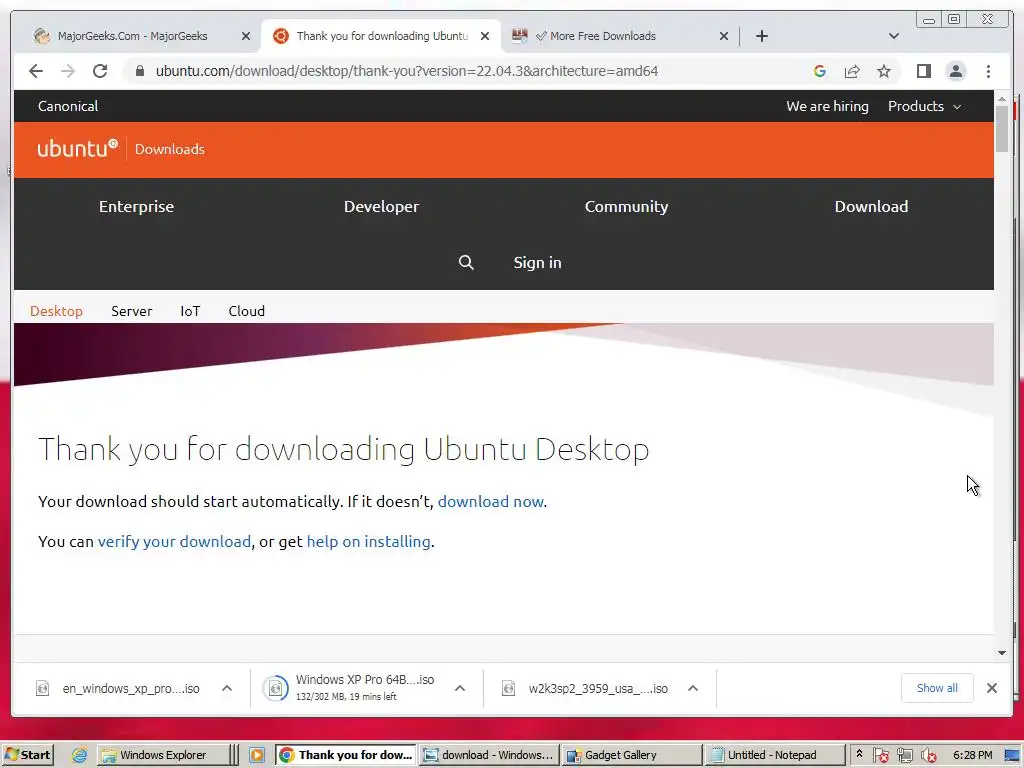Open the verify your download link
The height and width of the screenshot is (768, 1024).
pyautogui.click(x=174, y=541)
